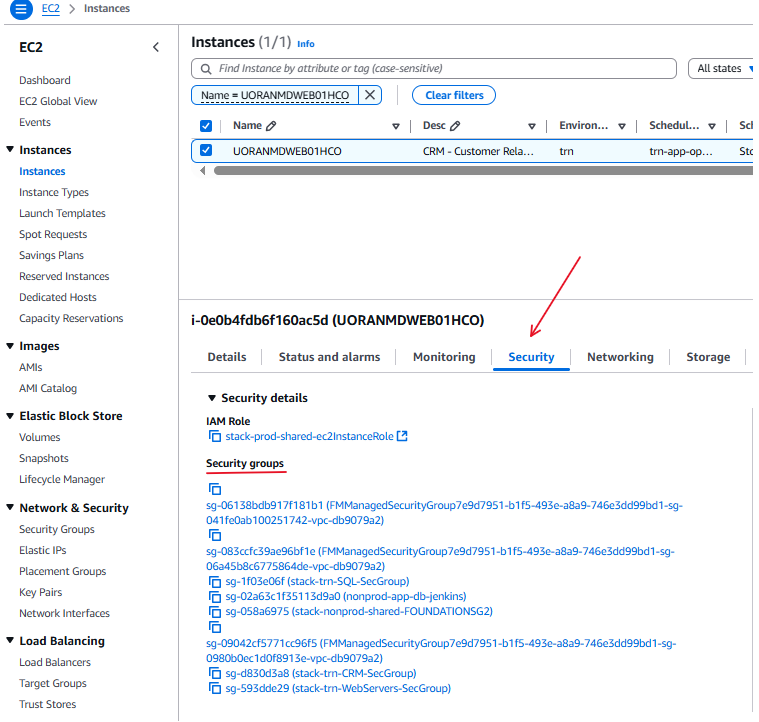Open the Storage tab
759x722 pixels.
click(x=708, y=357)
